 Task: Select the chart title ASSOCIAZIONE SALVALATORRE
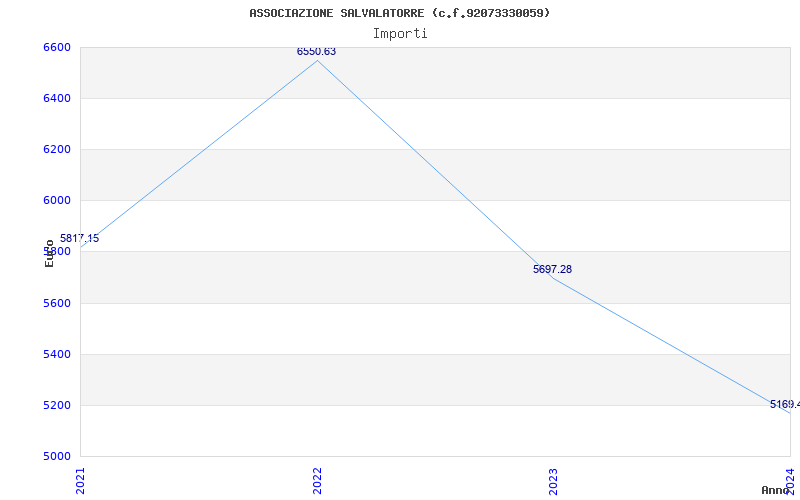coord(399,13)
